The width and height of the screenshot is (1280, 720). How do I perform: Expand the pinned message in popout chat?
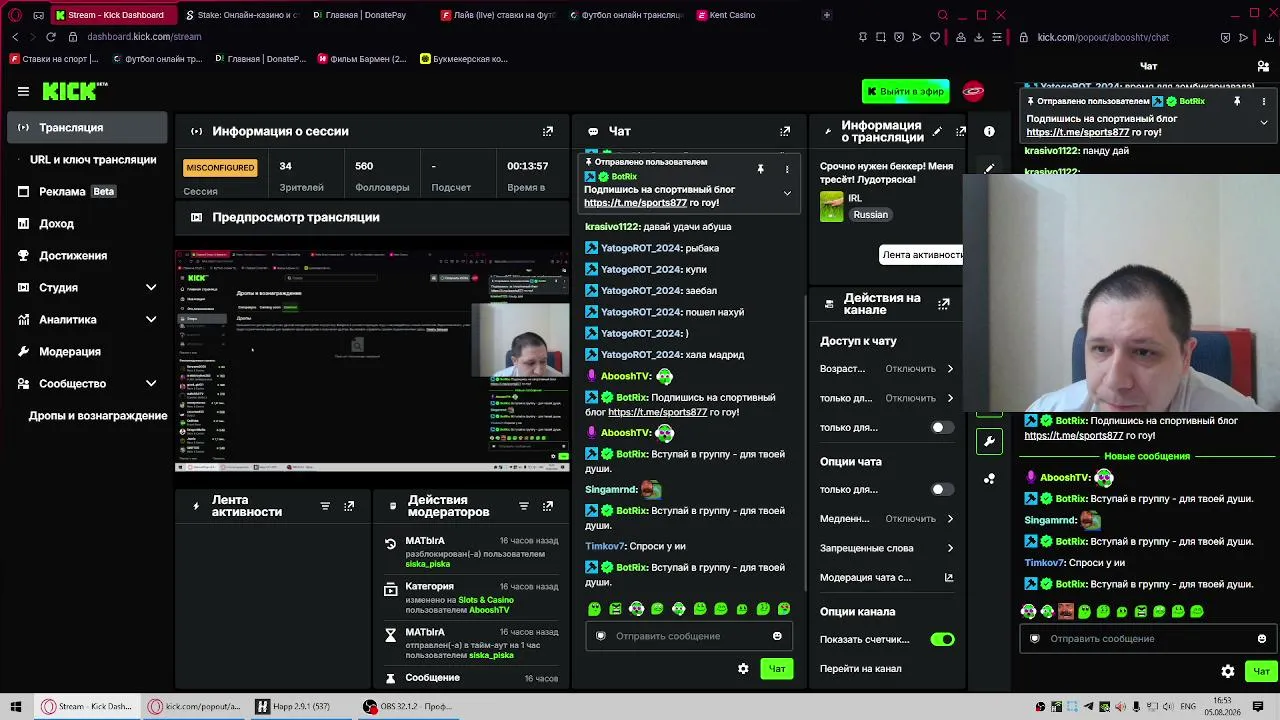tap(1264, 122)
